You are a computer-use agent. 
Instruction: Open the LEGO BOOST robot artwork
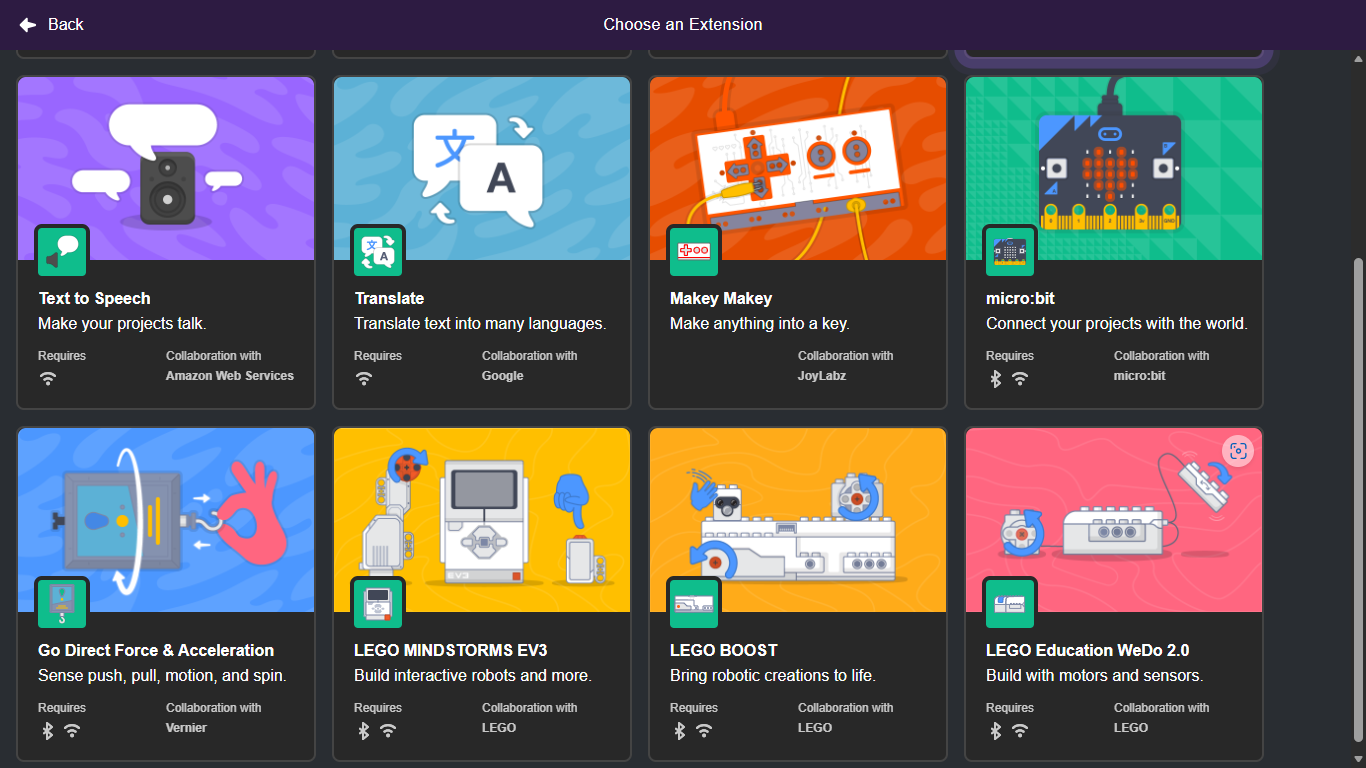pos(798,520)
